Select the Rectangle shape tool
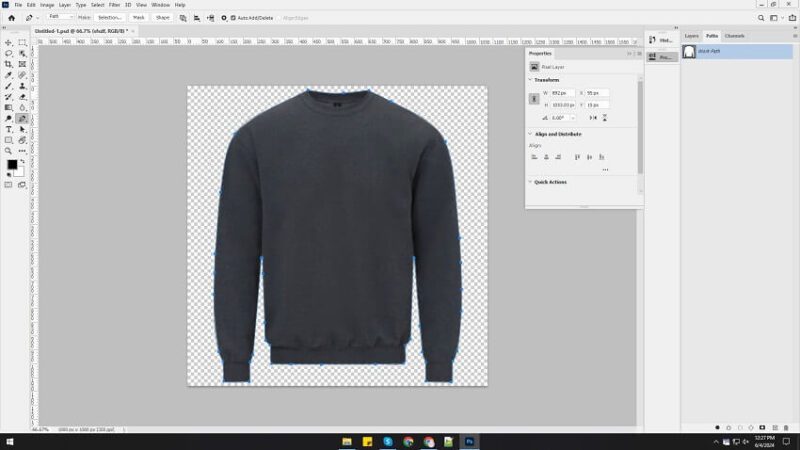This screenshot has width=800, height=450. click(8, 140)
